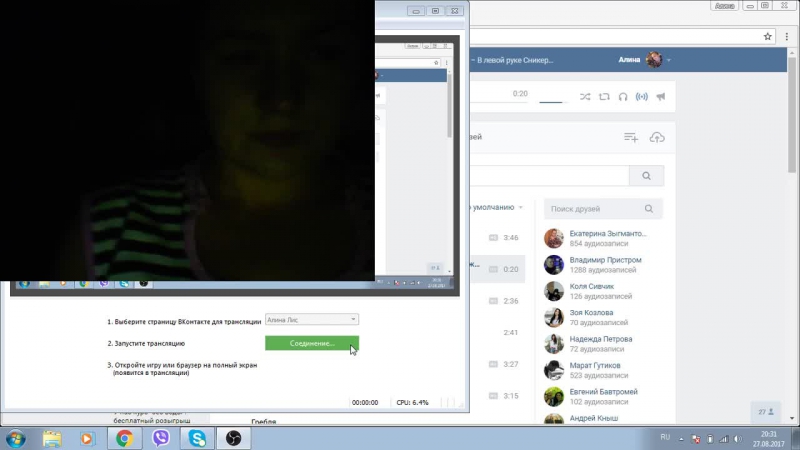Click 00:00:00 stream timer
This screenshot has width=800, height=450.
[x=365, y=403]
